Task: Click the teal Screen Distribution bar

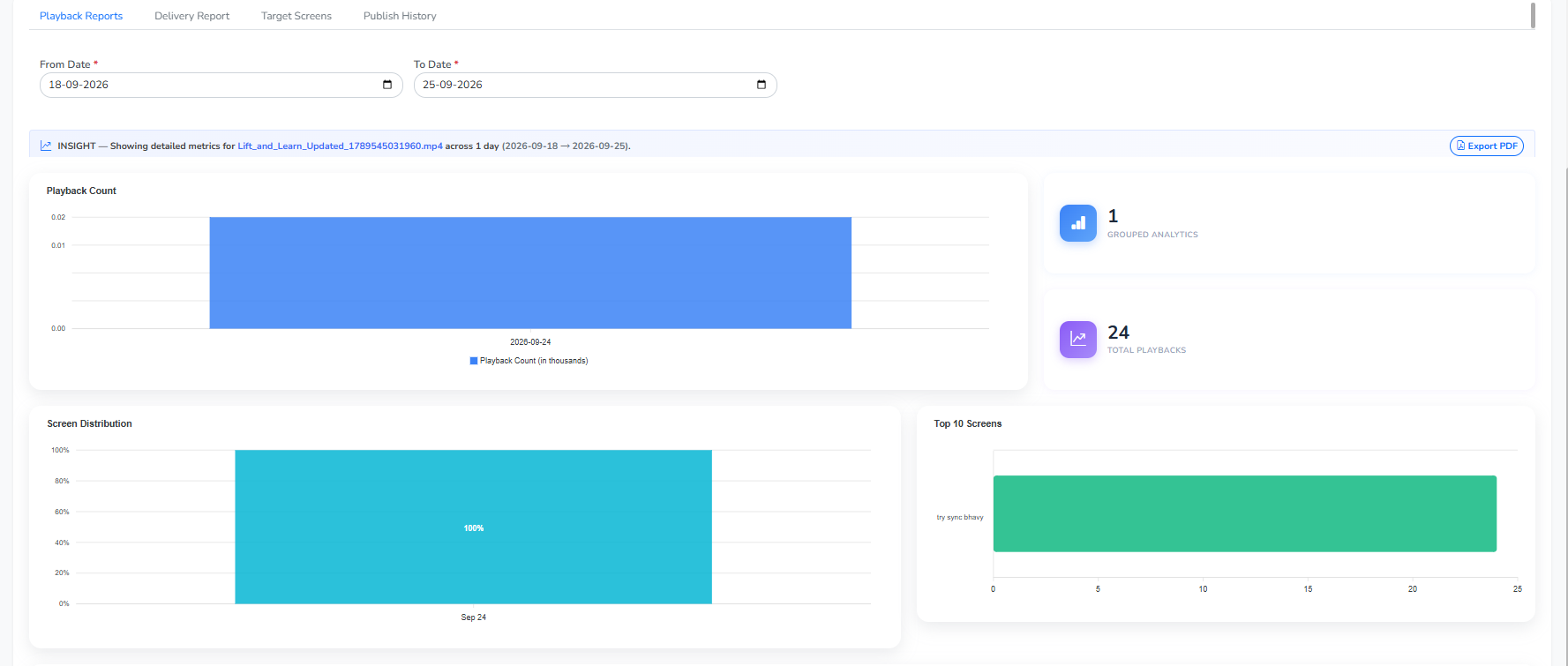Action: tap(473, 527)
